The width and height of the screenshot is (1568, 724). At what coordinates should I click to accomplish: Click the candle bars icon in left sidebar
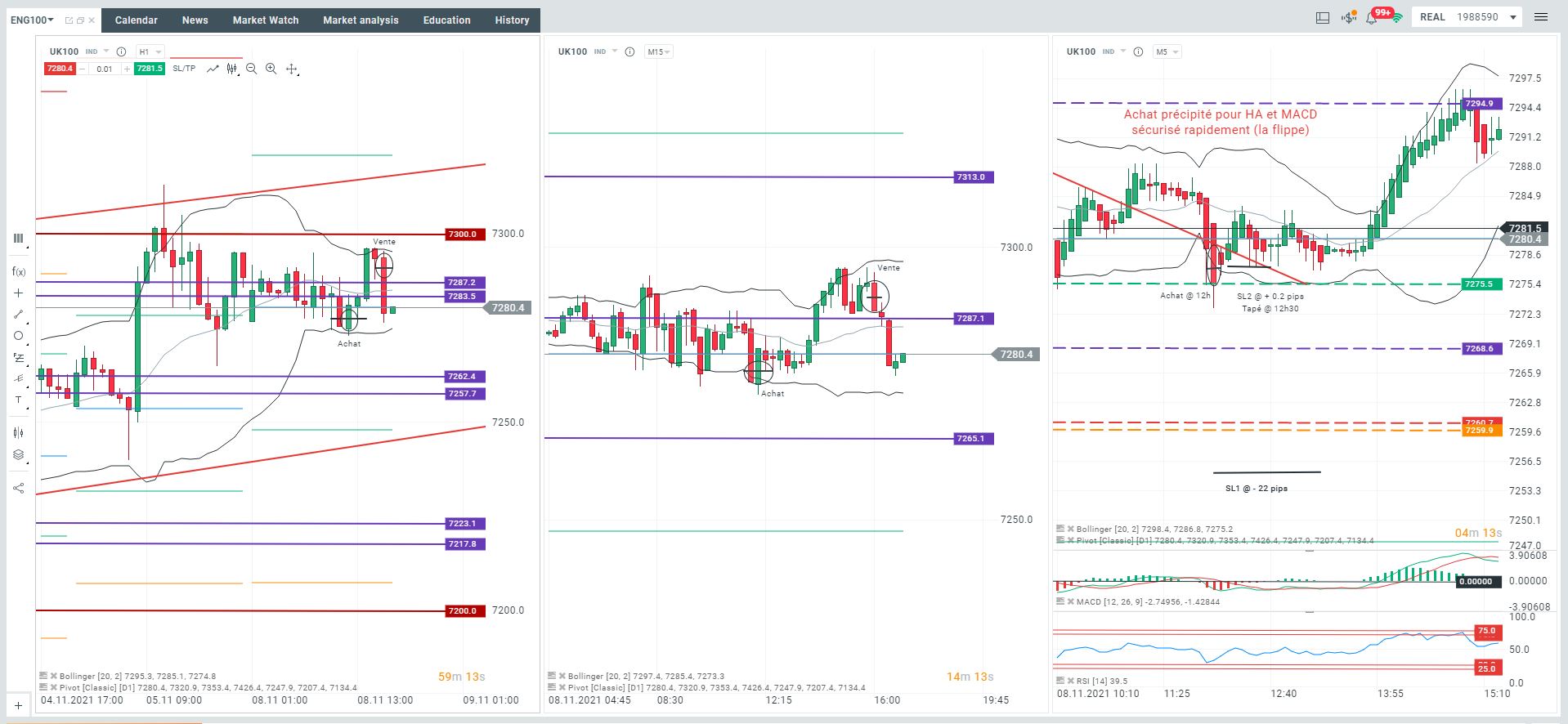18,433
